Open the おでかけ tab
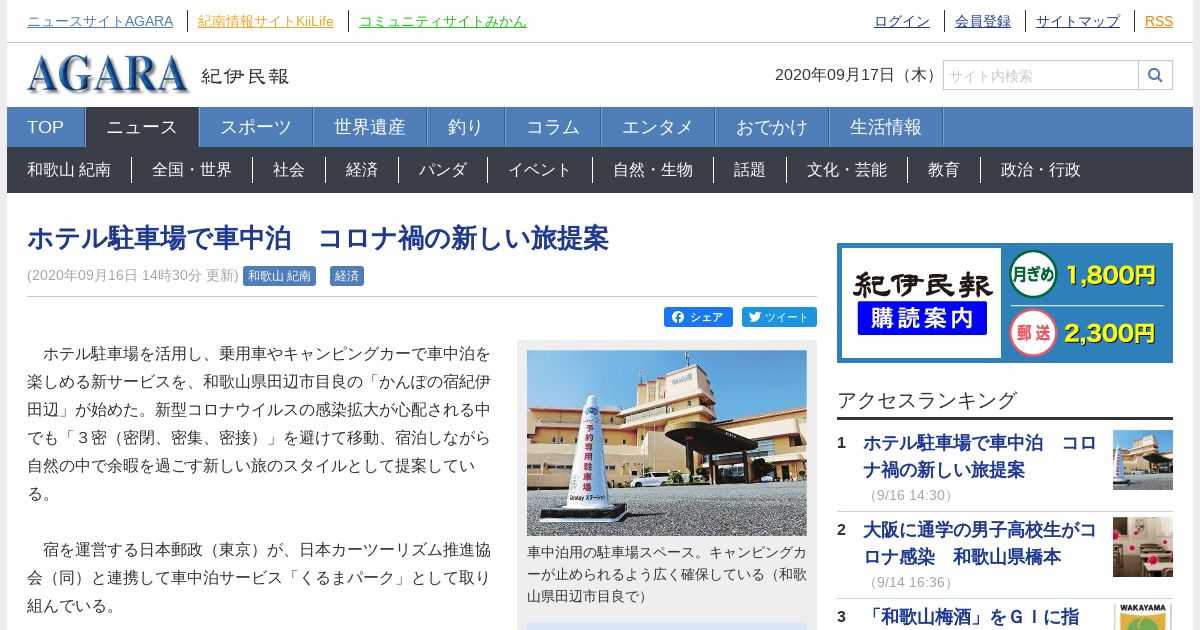The width and height of the screenshot is (1200, 630). 772,127
